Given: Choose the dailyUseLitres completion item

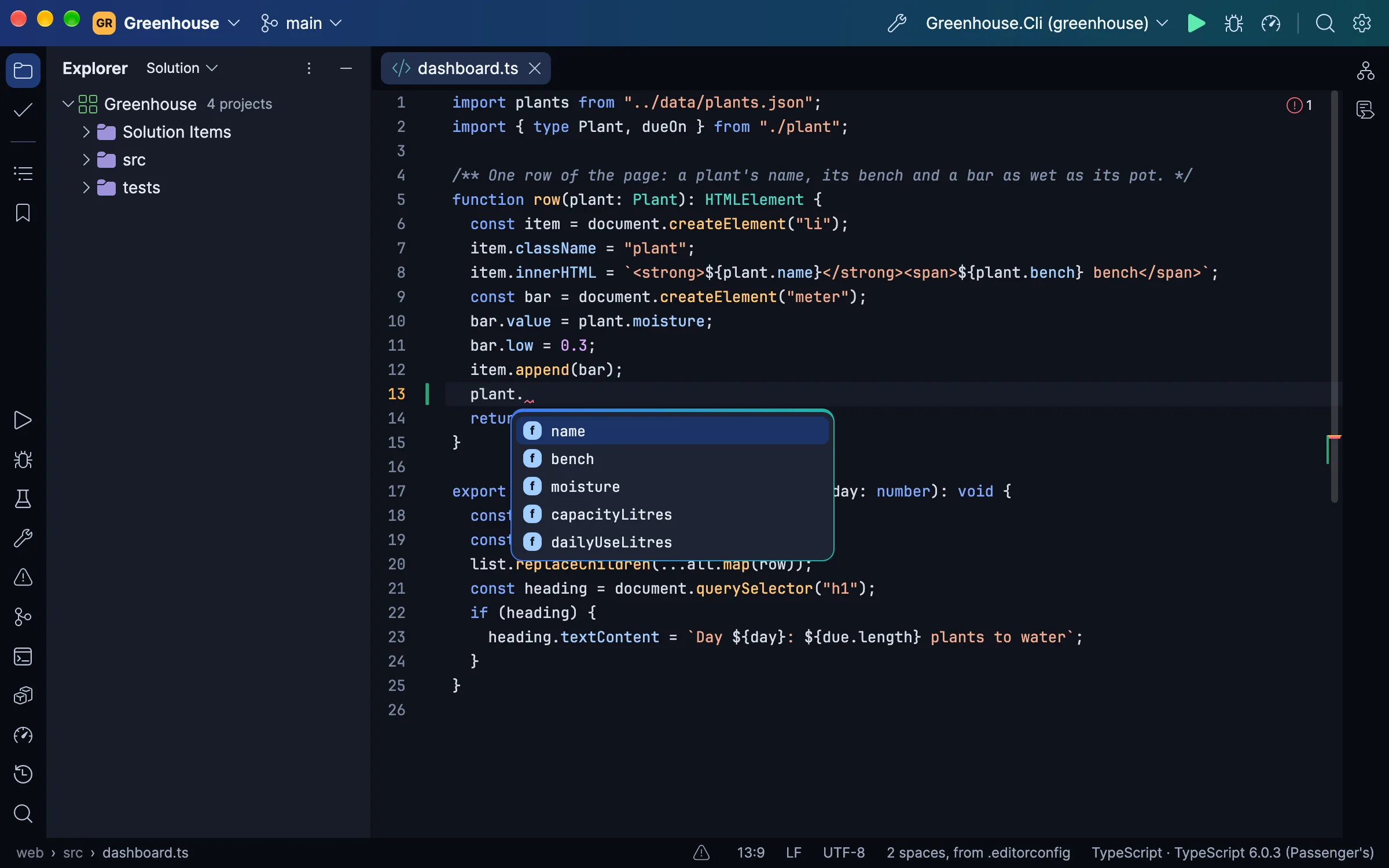Looking at the screenshot, I should click(x=672, y=542).
